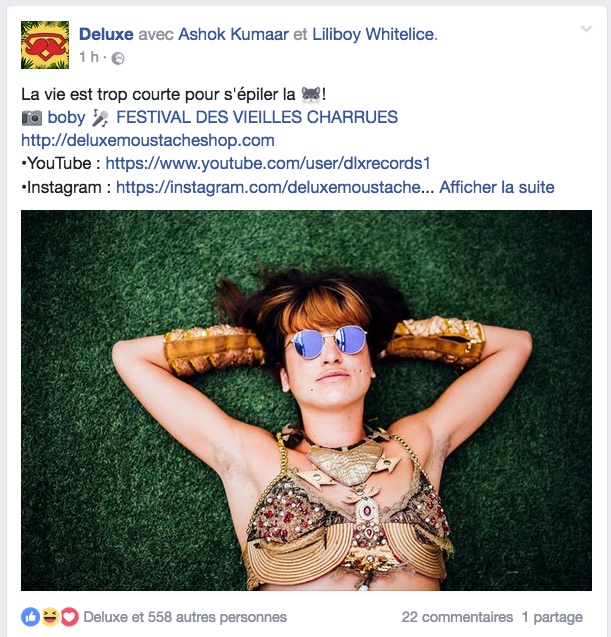Open the YouTube dlxrecords1 link

tap(268, 163)
